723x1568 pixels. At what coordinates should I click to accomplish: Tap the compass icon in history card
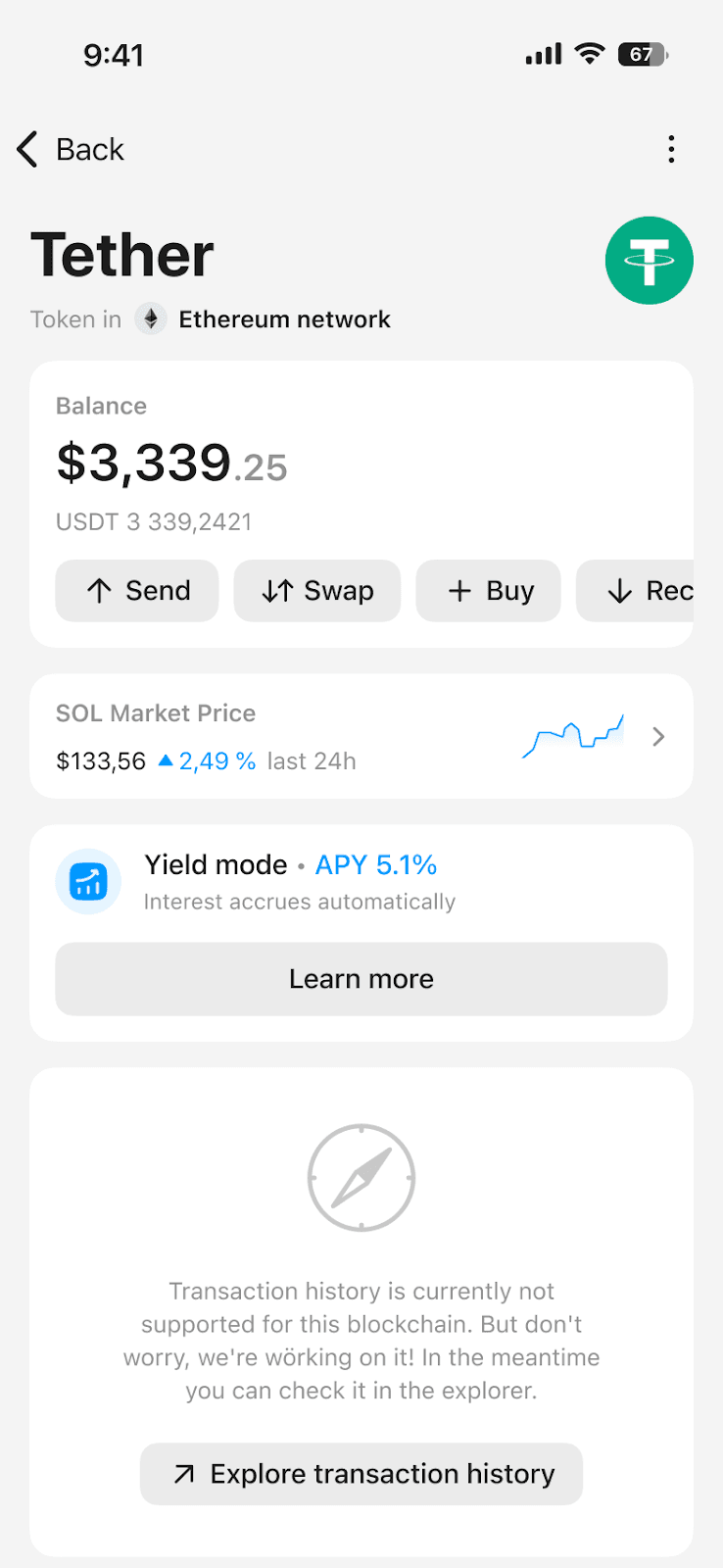(361, 1177)
